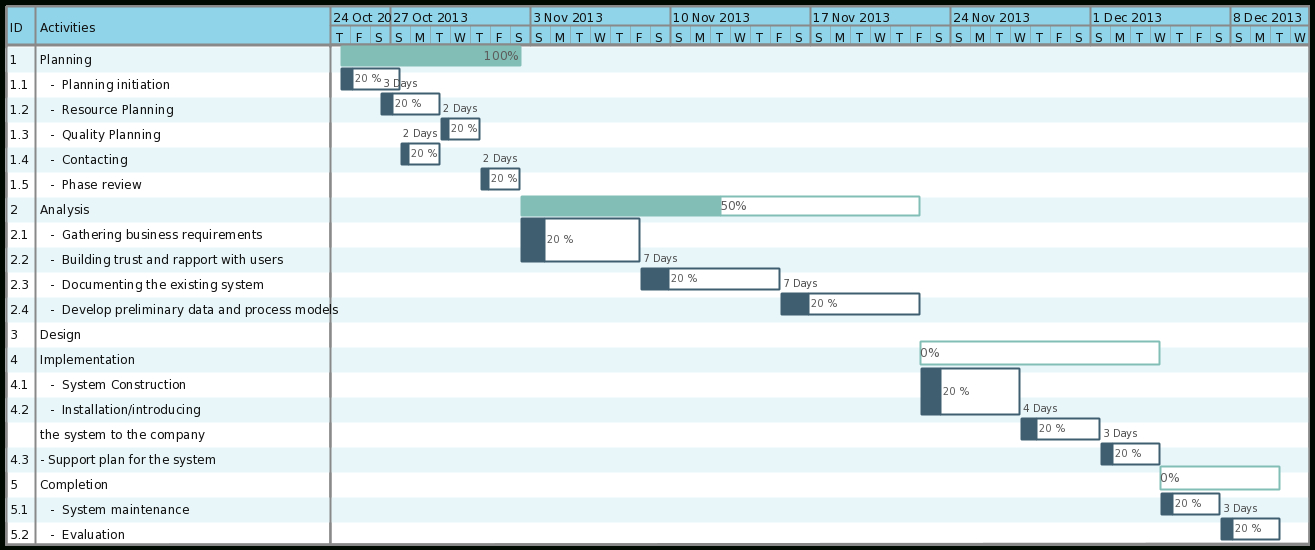Click the System Construction task bar

pos(970,392)
